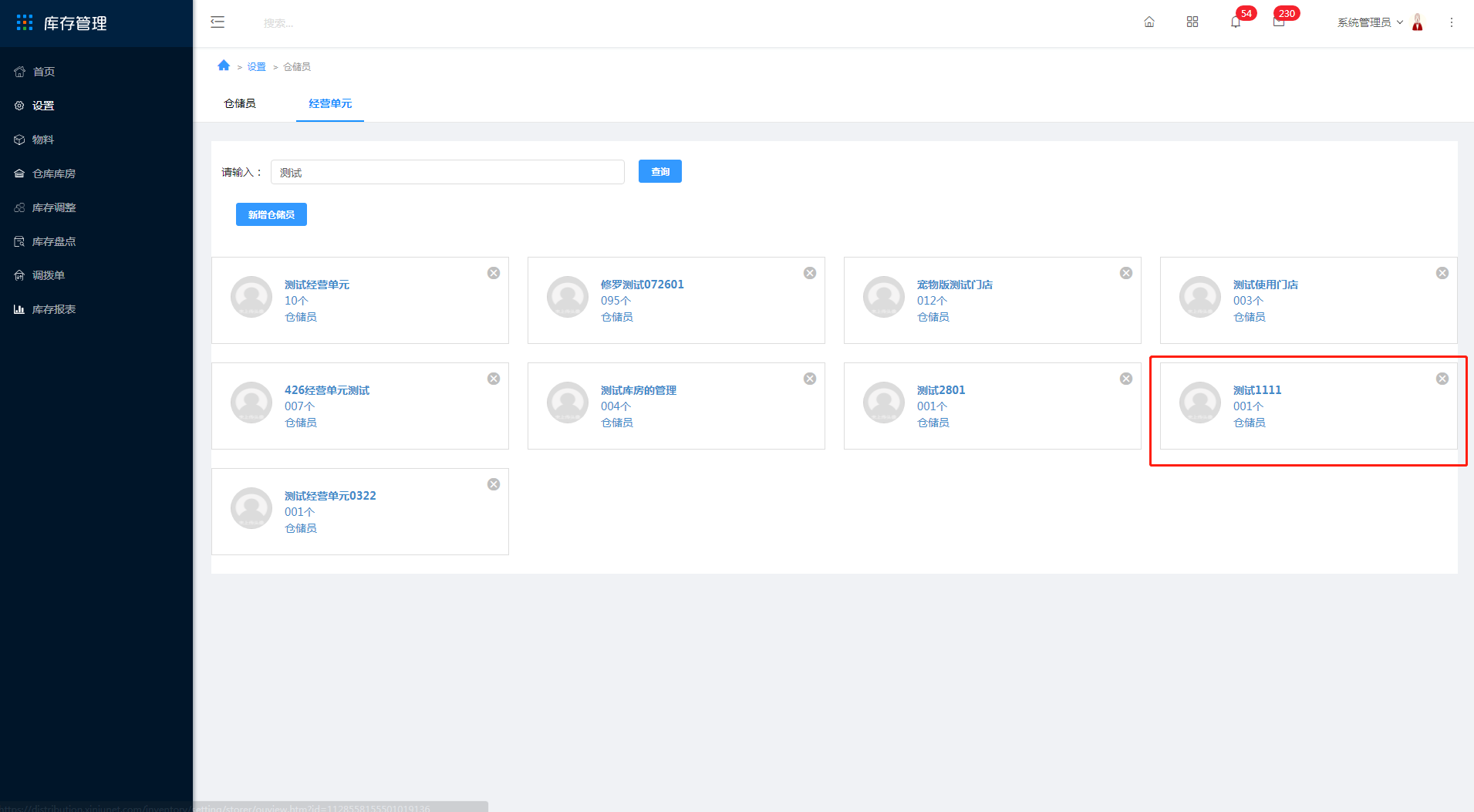Image resolution: width=1474 pixels, height=812 pixels.
Task: Collapse sidebar with the hamburger icon
Action: coord(218,22)
